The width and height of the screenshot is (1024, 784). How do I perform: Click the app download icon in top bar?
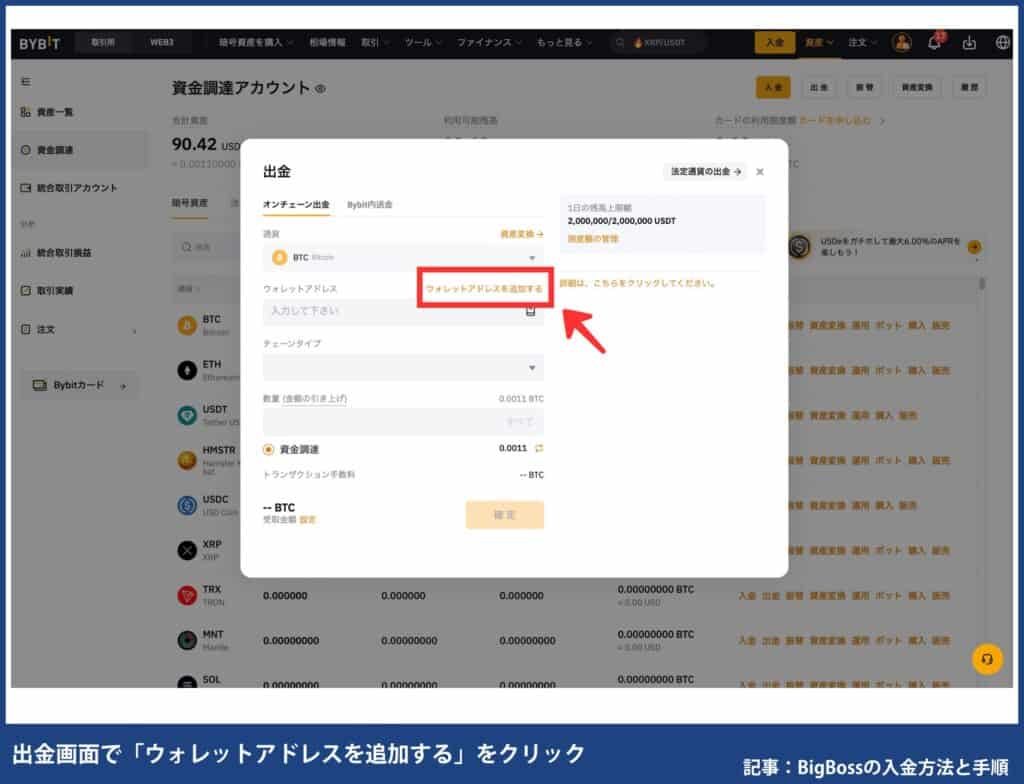pyautogui.click(x=970, y=43)
